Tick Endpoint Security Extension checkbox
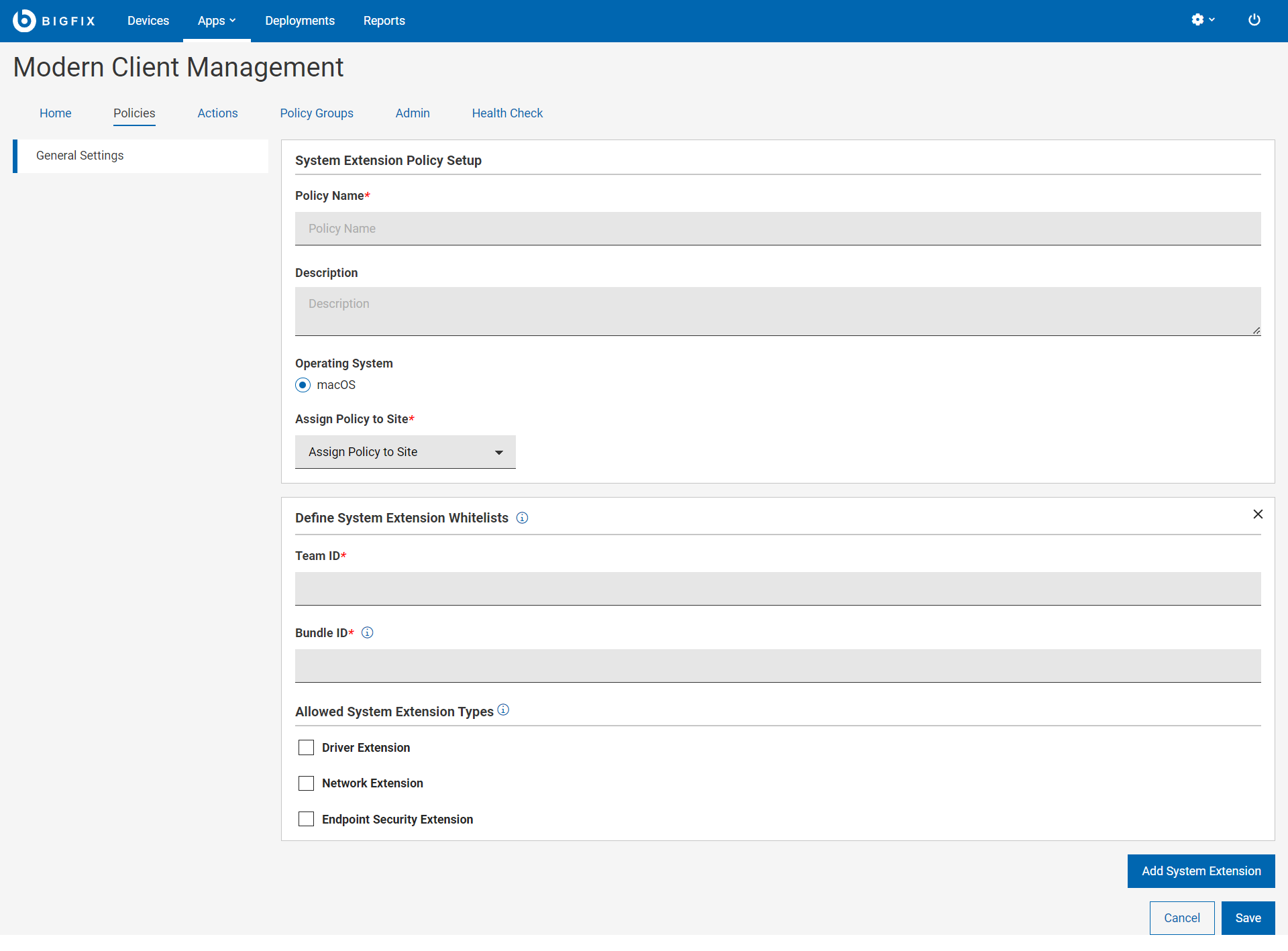 (x=306, y=819)
